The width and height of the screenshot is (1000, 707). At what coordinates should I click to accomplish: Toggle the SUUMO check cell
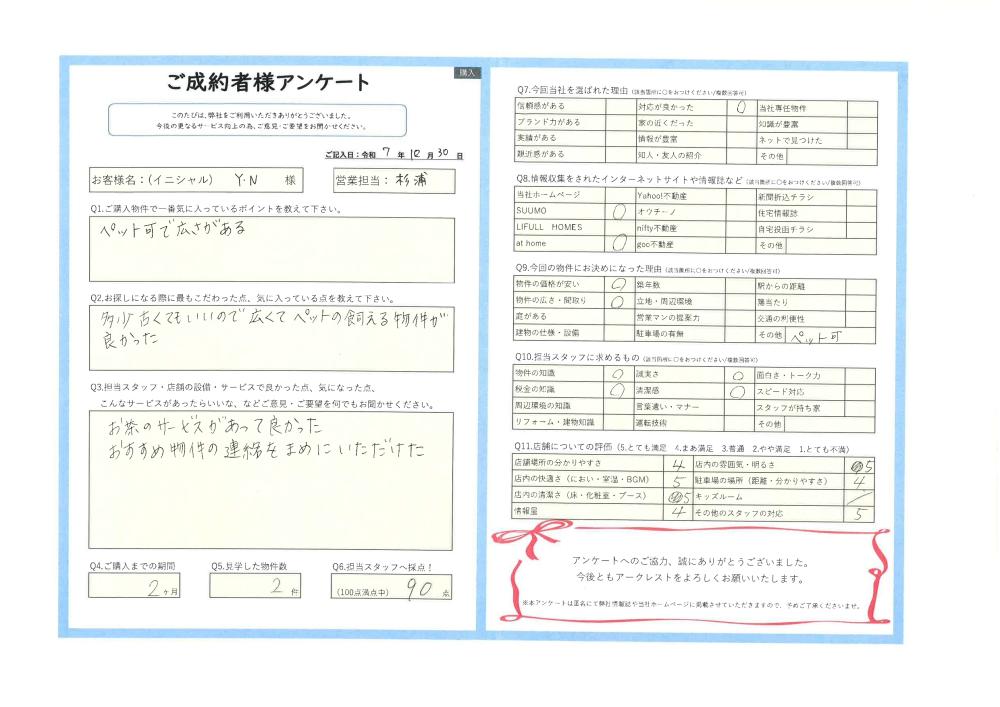pyautogui.click(x=619, y=212)
